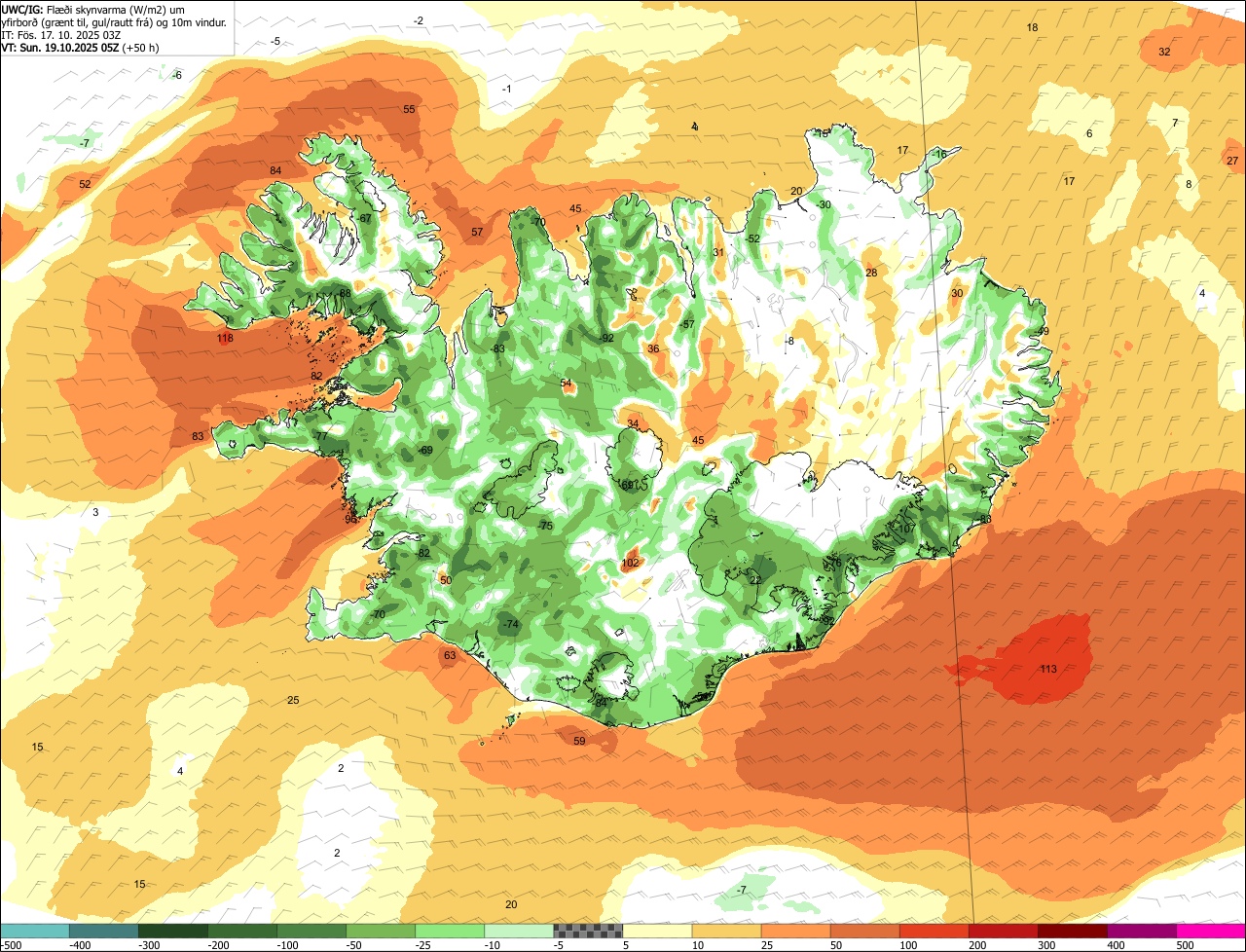Click the checkered -5 to 5 legend swatch
Image resolution: width=1246 pixels, height=952 pixels.
588,931
